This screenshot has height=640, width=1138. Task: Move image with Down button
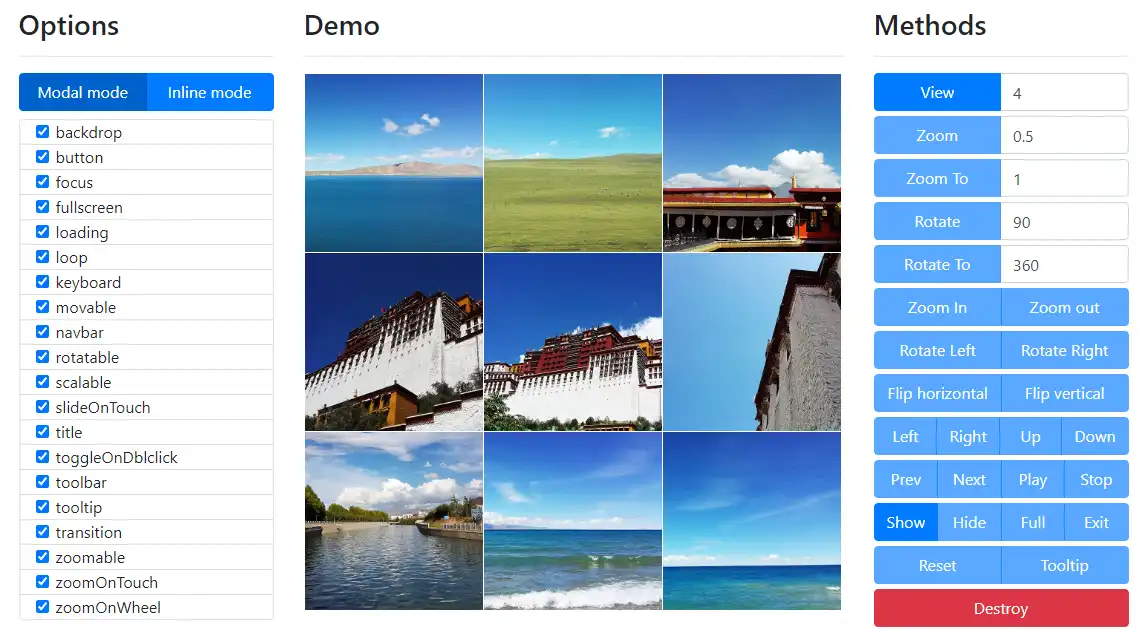click(1095, 437)
